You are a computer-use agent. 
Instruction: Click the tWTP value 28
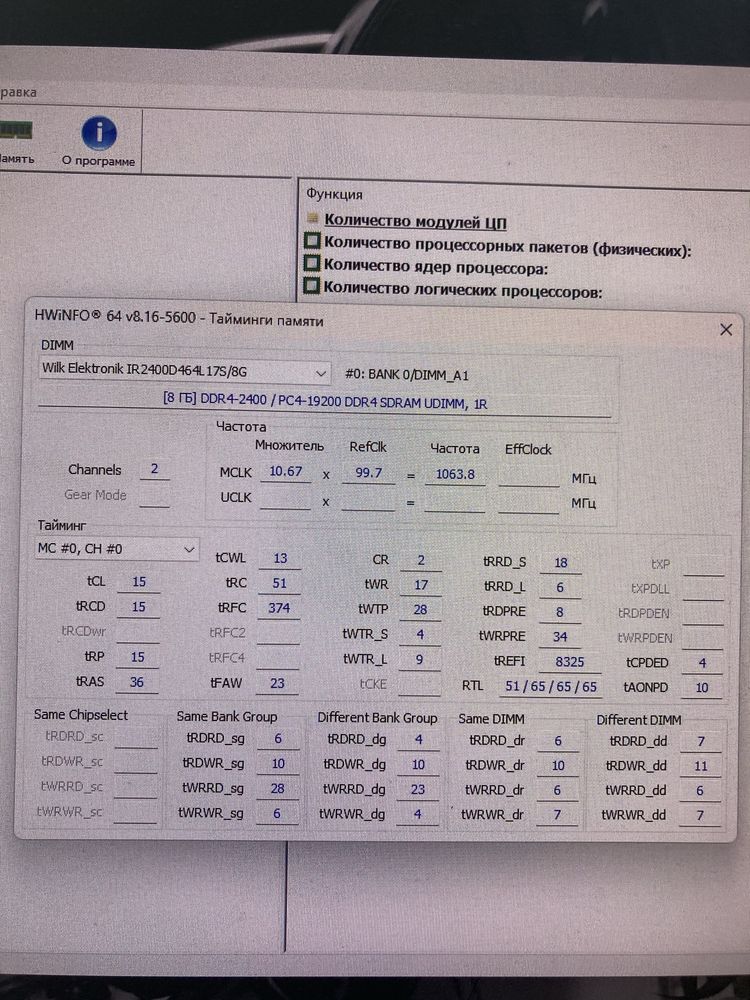coord(420,610)
